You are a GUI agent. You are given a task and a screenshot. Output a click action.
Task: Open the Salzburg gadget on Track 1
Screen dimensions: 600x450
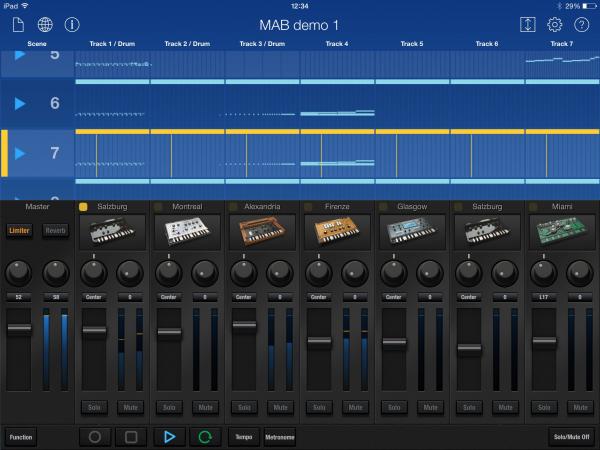point(112,231)
